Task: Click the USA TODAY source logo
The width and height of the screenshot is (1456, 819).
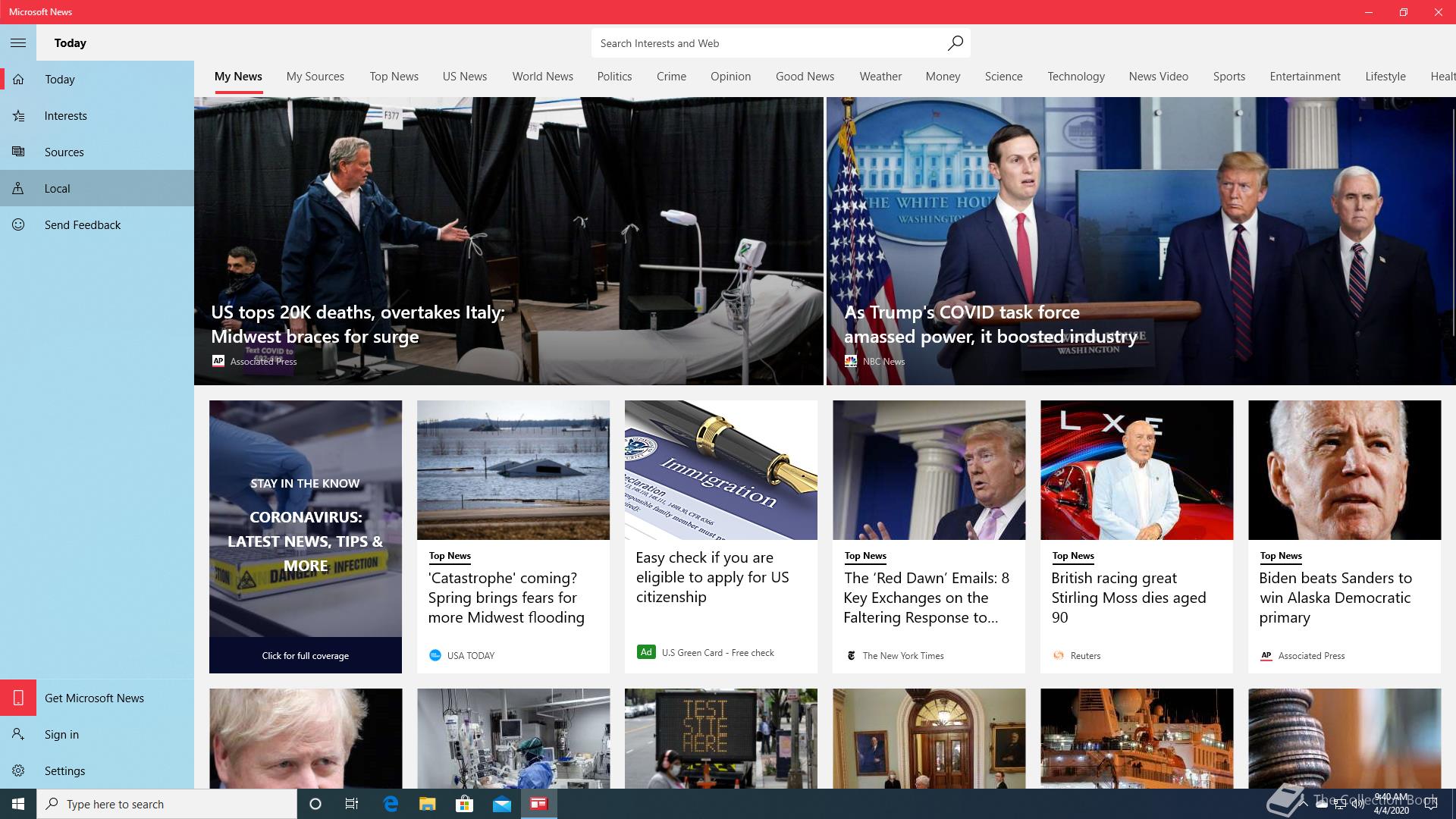Action: 435,656
